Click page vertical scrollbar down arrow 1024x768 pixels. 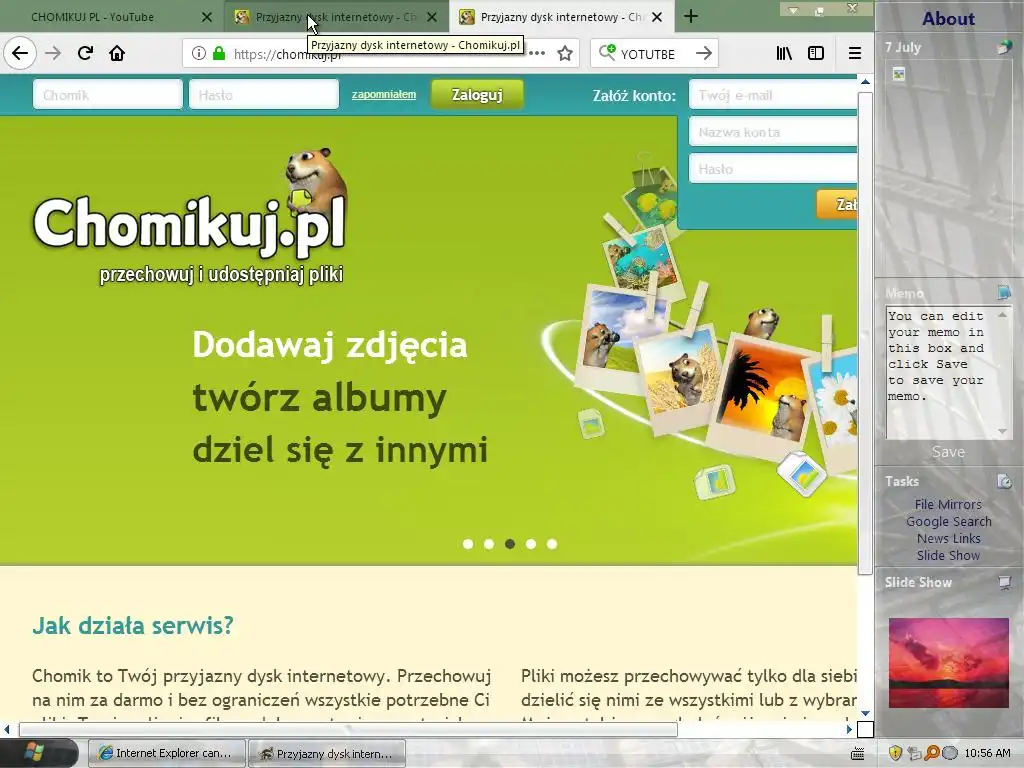tap(865, 713)
